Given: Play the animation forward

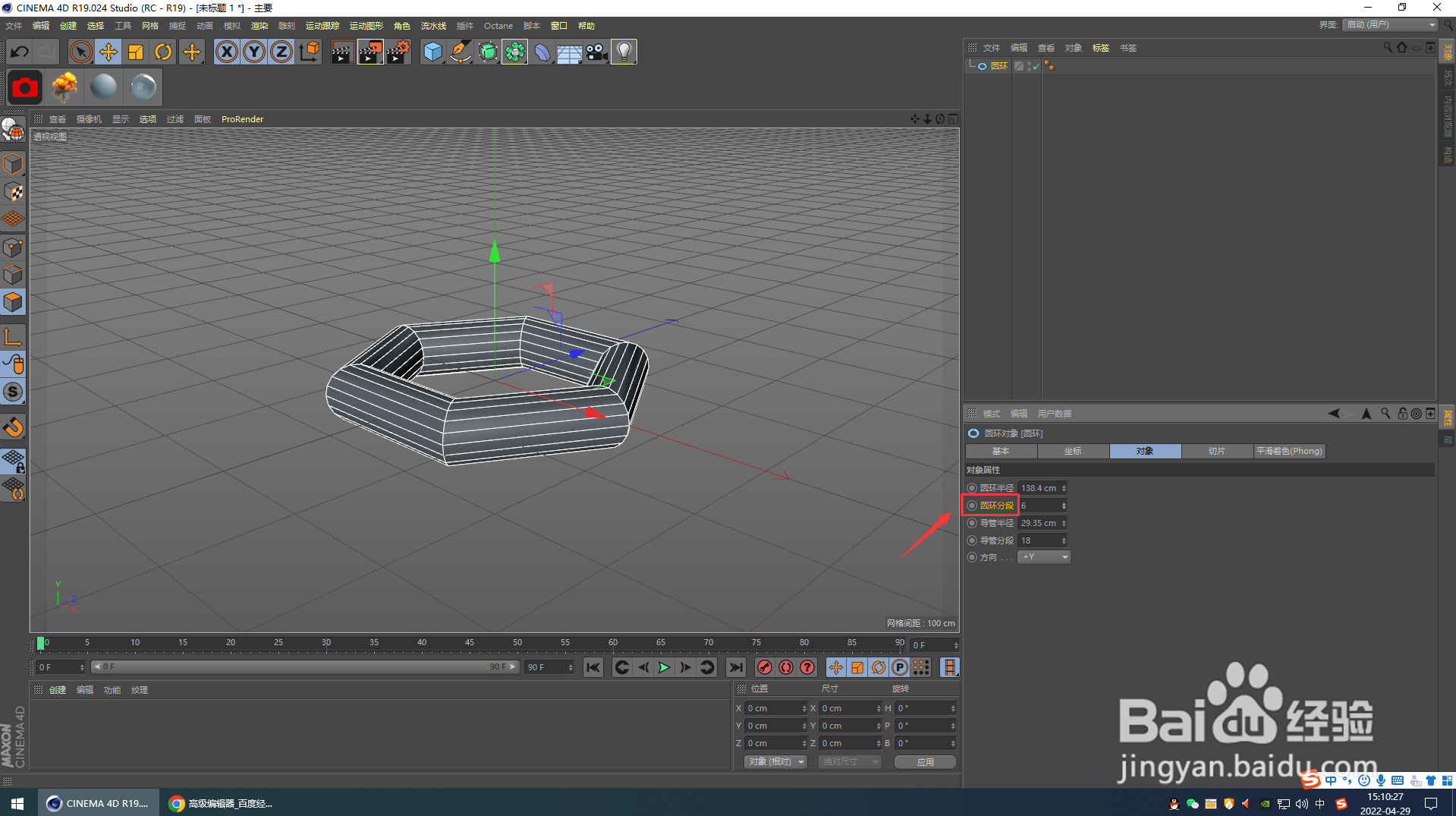Looking at the screenshot, I should (x=664, y=667).
